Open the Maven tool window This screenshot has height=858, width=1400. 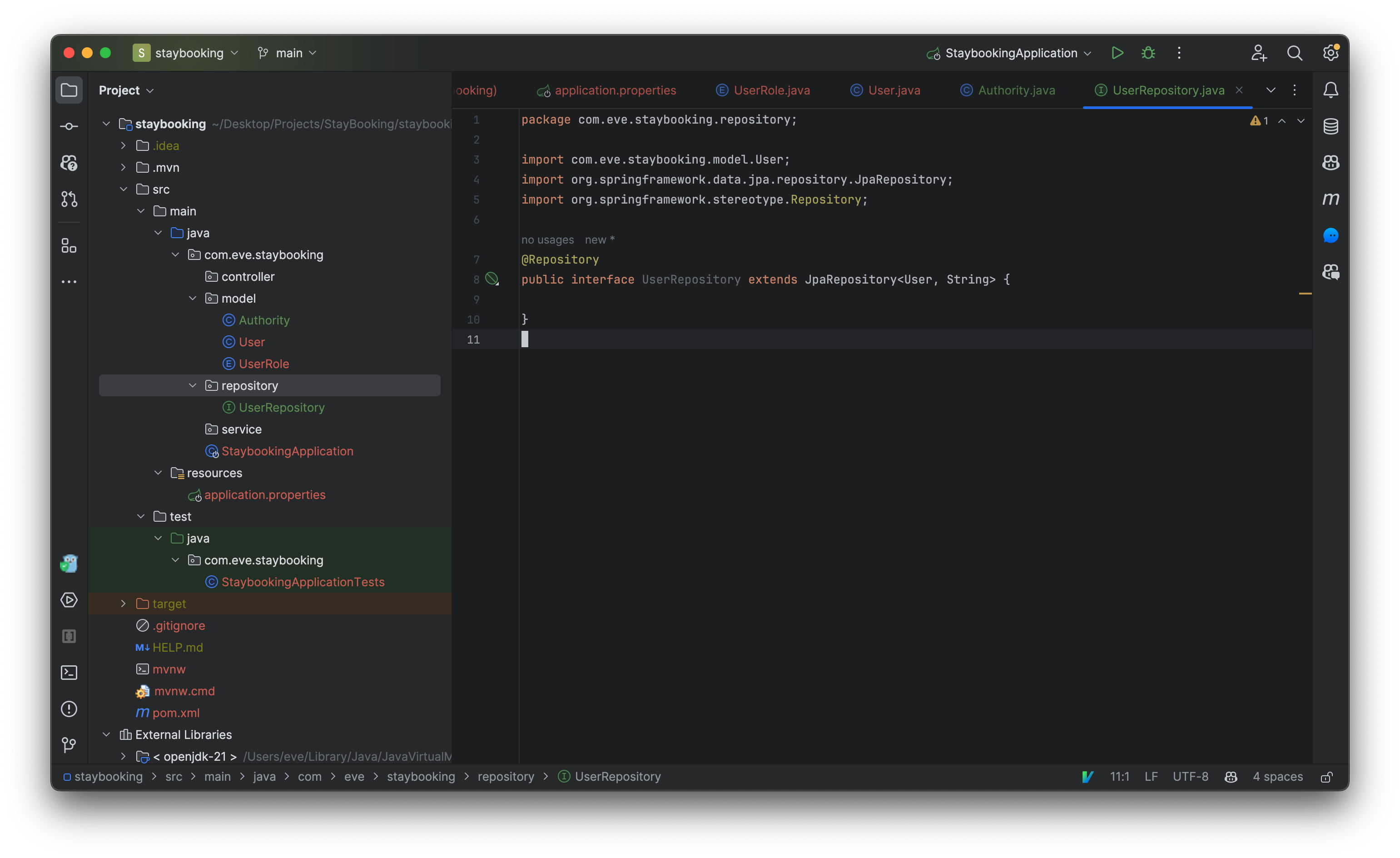1330,199
